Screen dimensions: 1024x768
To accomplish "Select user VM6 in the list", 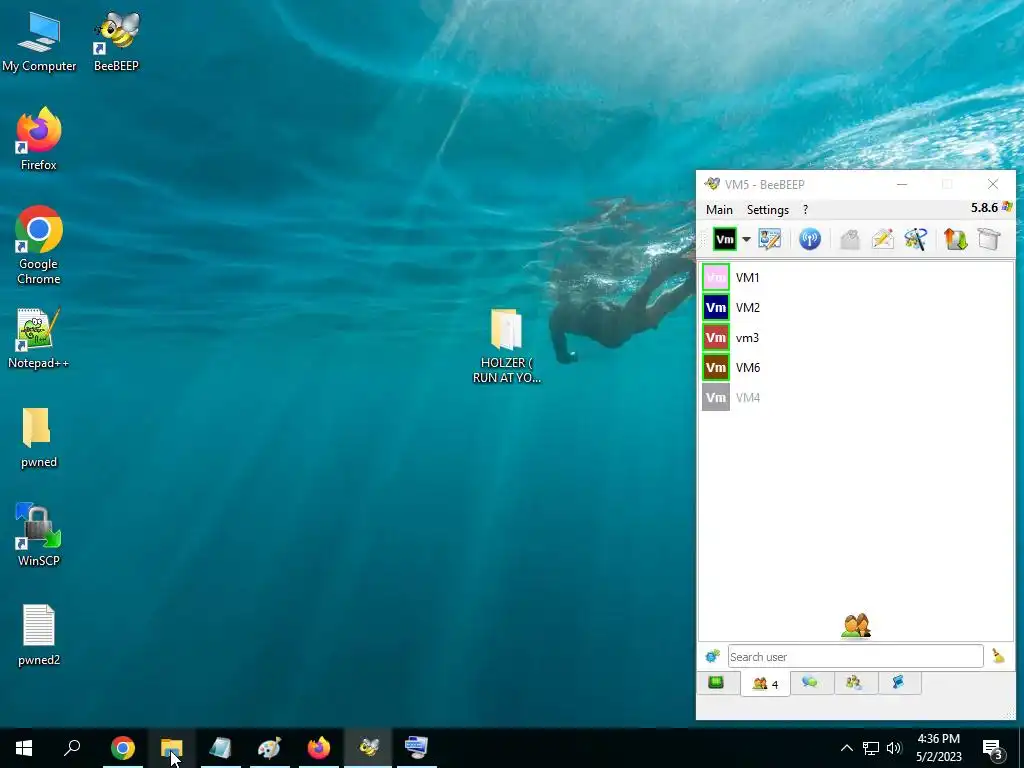I will coord(856,368).
